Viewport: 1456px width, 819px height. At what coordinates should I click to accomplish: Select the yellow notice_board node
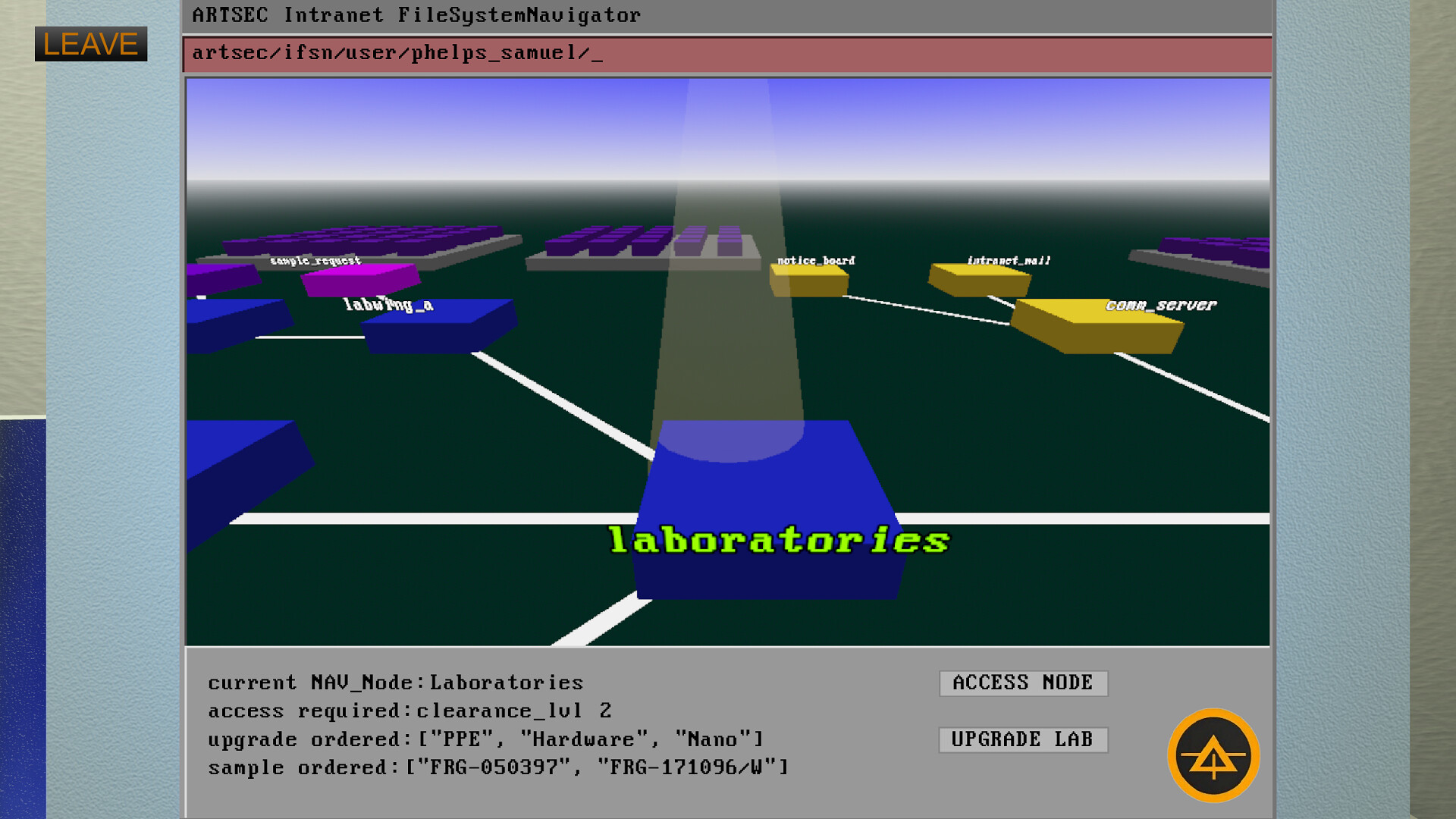coord(808,281)
